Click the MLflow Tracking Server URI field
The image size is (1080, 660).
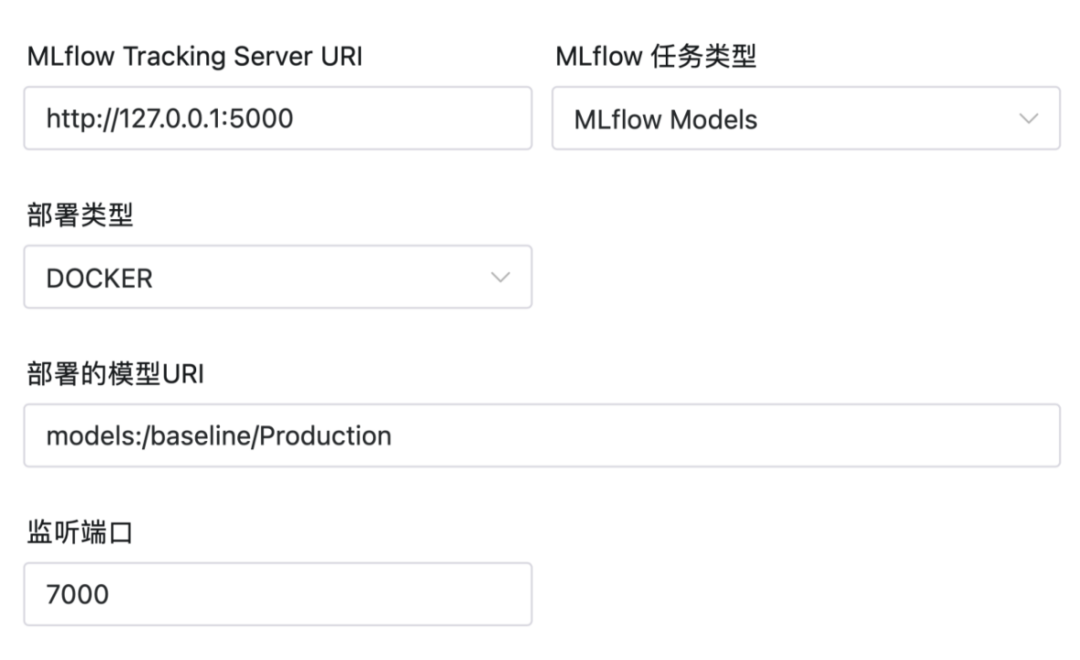pyautogui.click(x=400, y=119)
